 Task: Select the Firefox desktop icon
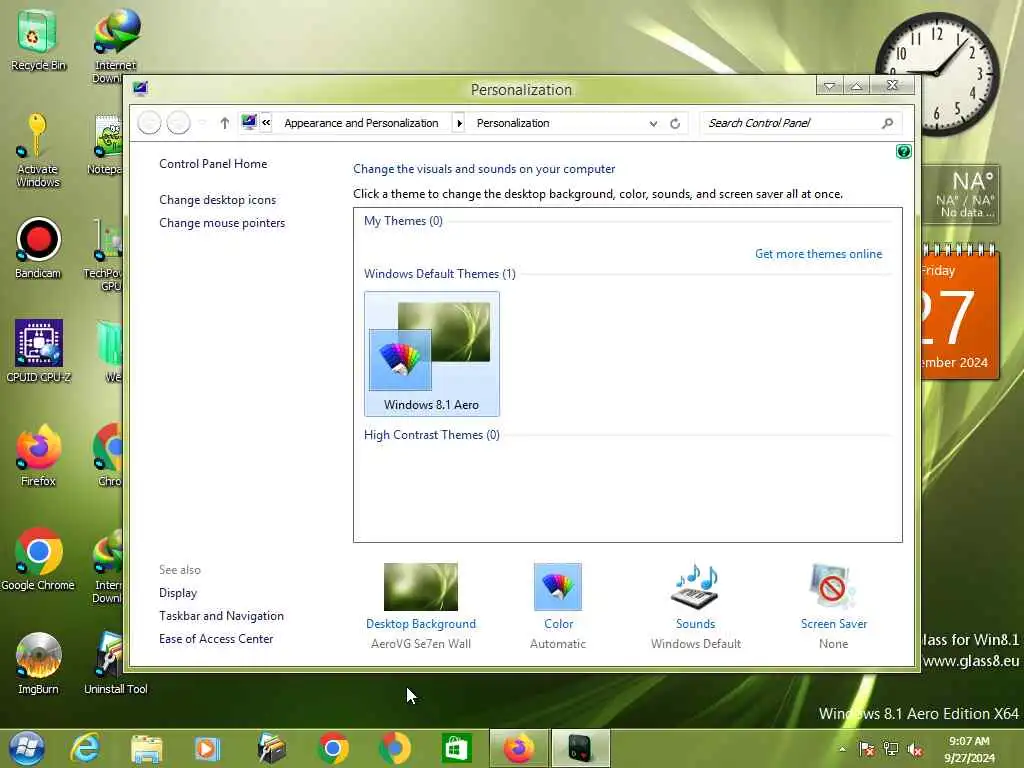[37, 456]
